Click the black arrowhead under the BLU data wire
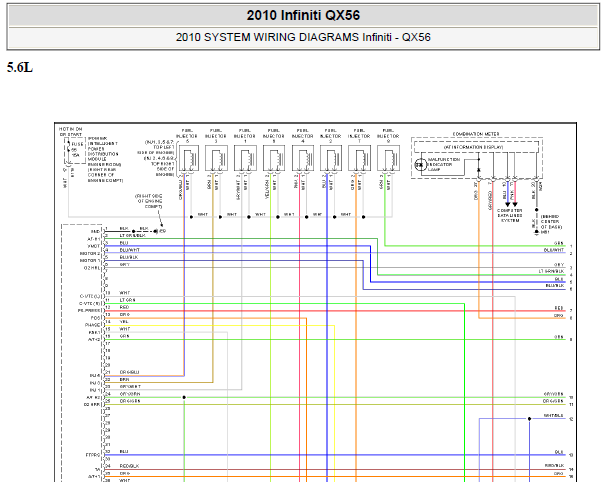The width and height of the screenshot is (601, 482). click(x=508, y=205)
